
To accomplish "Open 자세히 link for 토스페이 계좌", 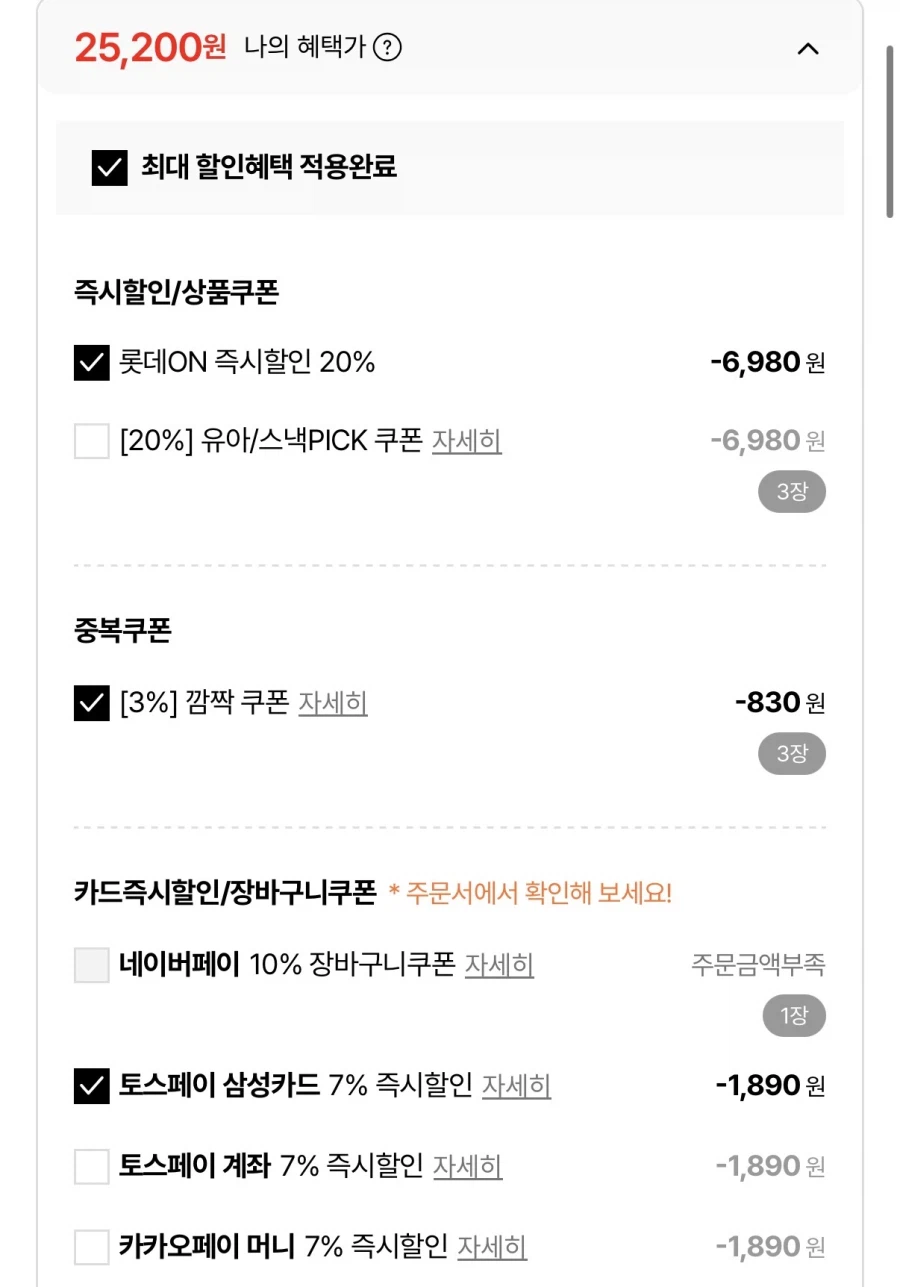I will click(x=467, y=1166).
